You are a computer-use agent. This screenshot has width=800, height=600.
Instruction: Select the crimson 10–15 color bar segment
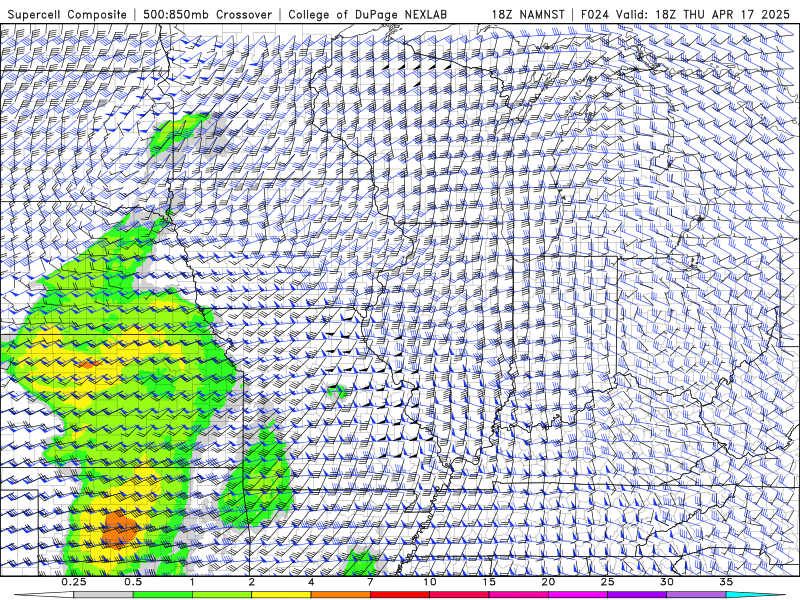(x=459, y=595)
